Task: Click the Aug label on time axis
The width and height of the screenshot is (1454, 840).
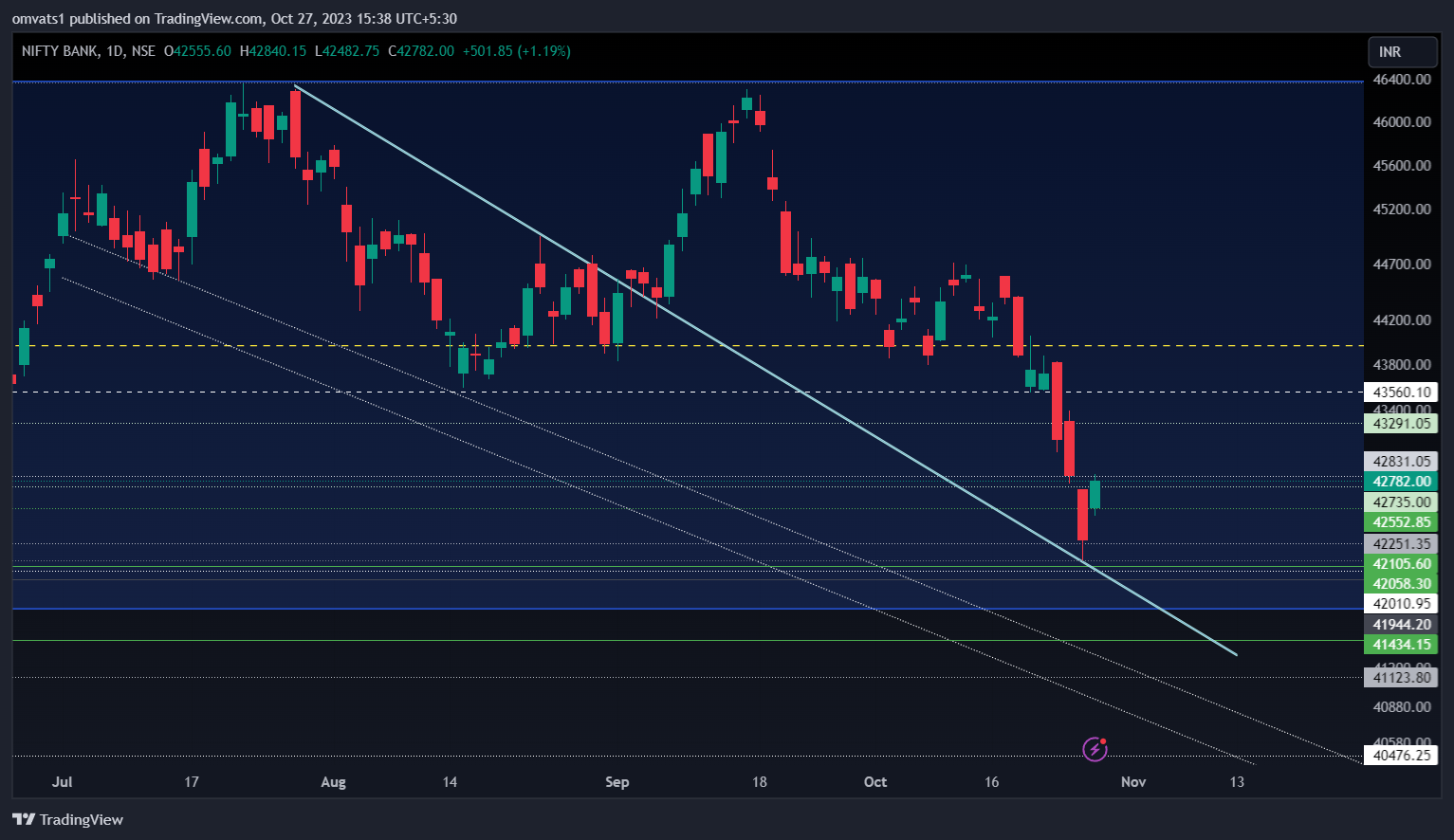Action: (x=334, y=782)
